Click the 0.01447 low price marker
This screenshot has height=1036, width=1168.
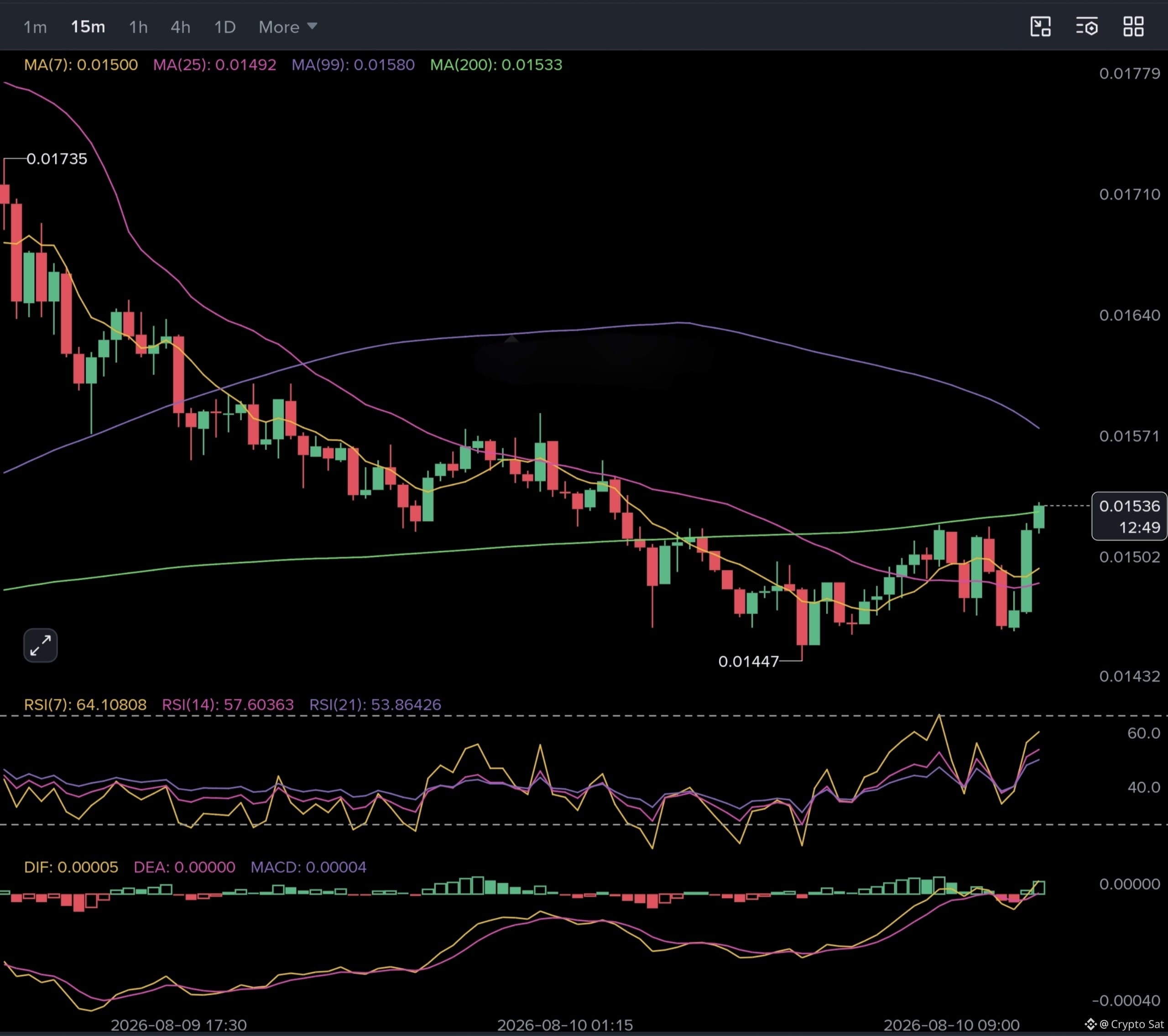pos(749,661)
